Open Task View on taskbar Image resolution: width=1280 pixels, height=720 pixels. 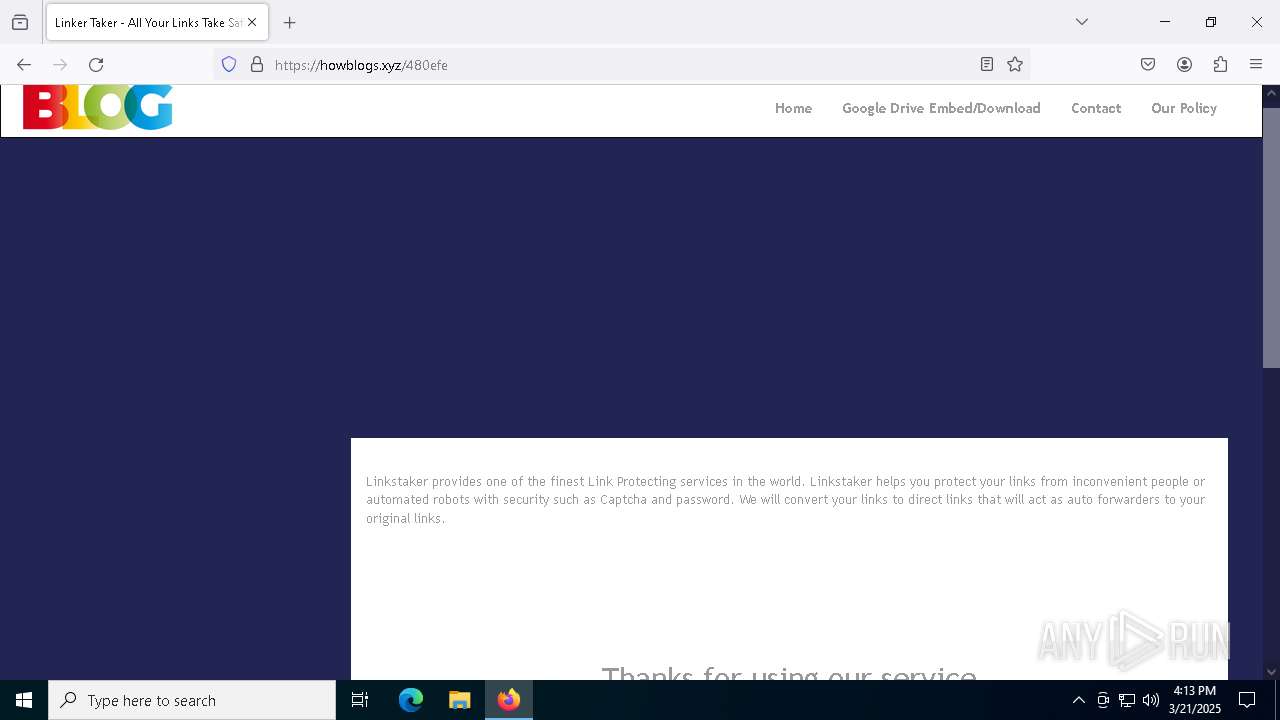click(x=360, y=700)
